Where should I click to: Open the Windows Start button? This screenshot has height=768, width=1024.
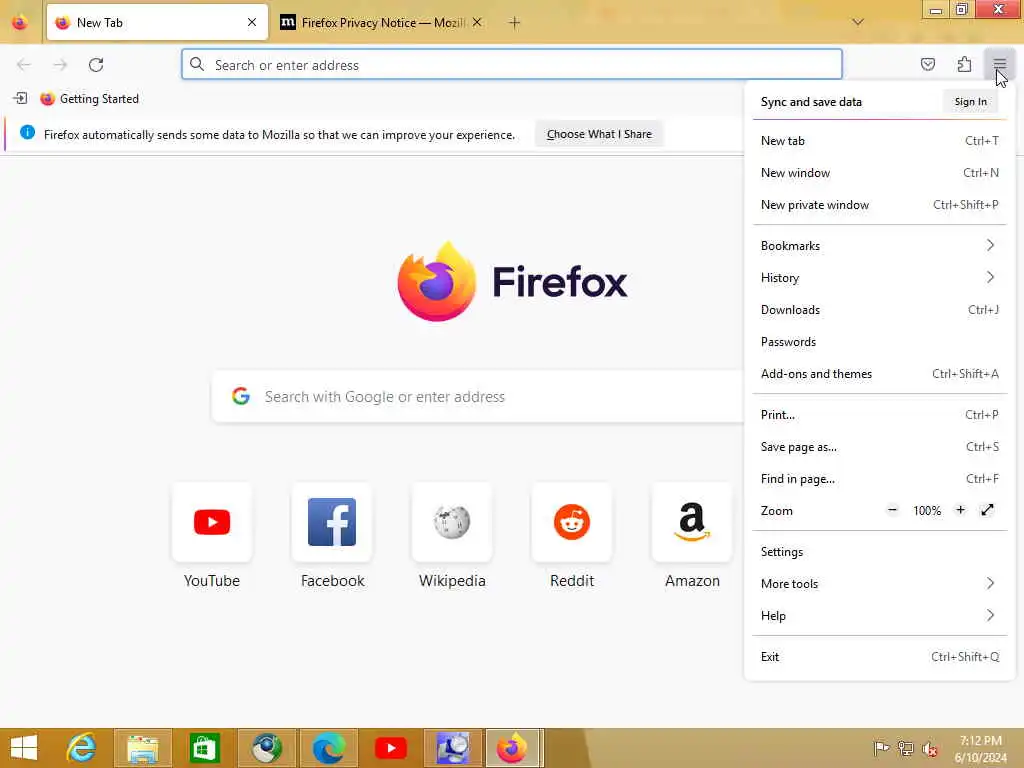25,748
